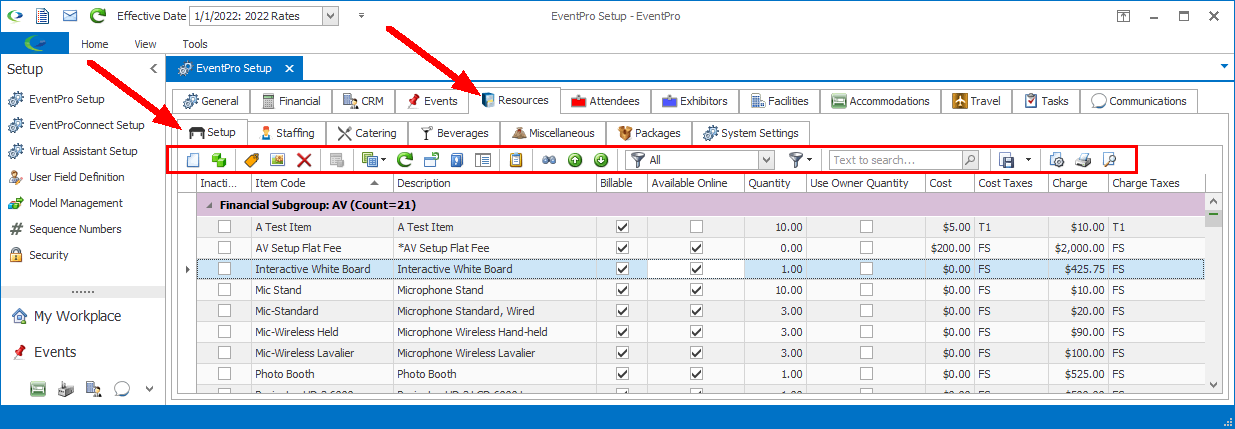Open the Effective Date dropdown
The width and height of the screenshot is (1235, 429).
pos(330,16)
